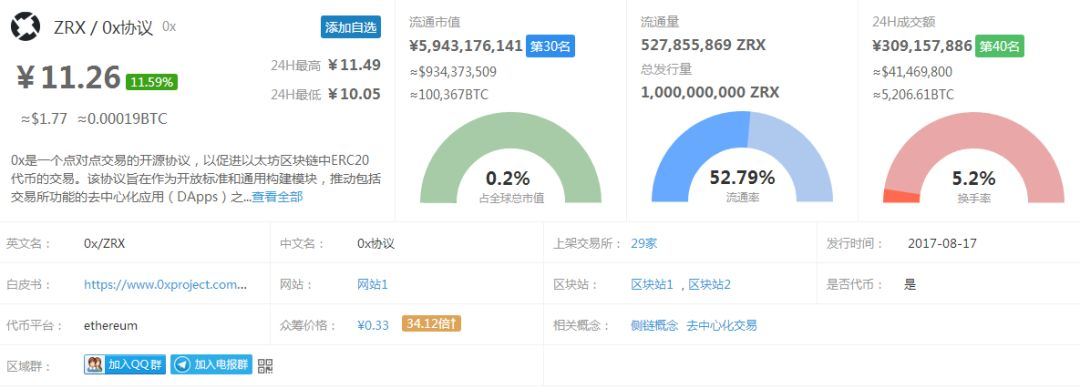Image resolution: width=1080 pixels, height=389 pixels.
Task: Open 区块站1 block explorer link
Action: tap(652, 284)
